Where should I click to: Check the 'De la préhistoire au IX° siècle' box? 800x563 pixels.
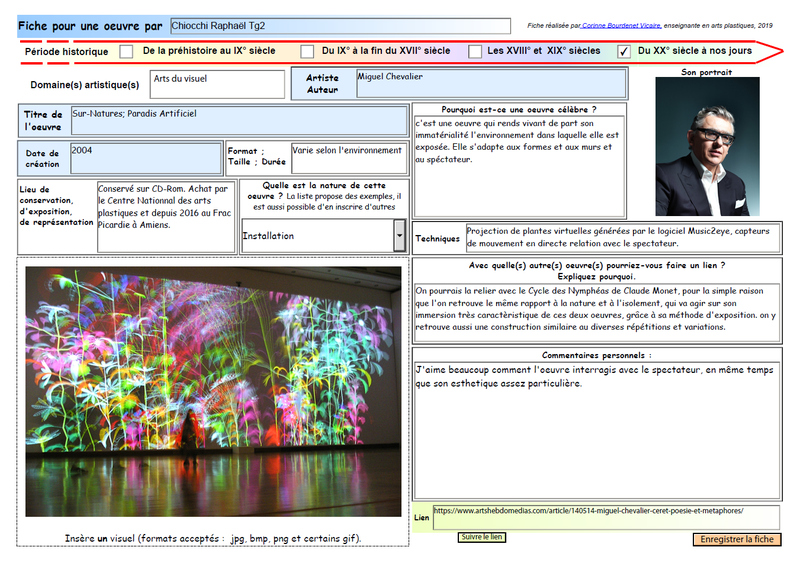pyautogui.click(x=126, y=51)
